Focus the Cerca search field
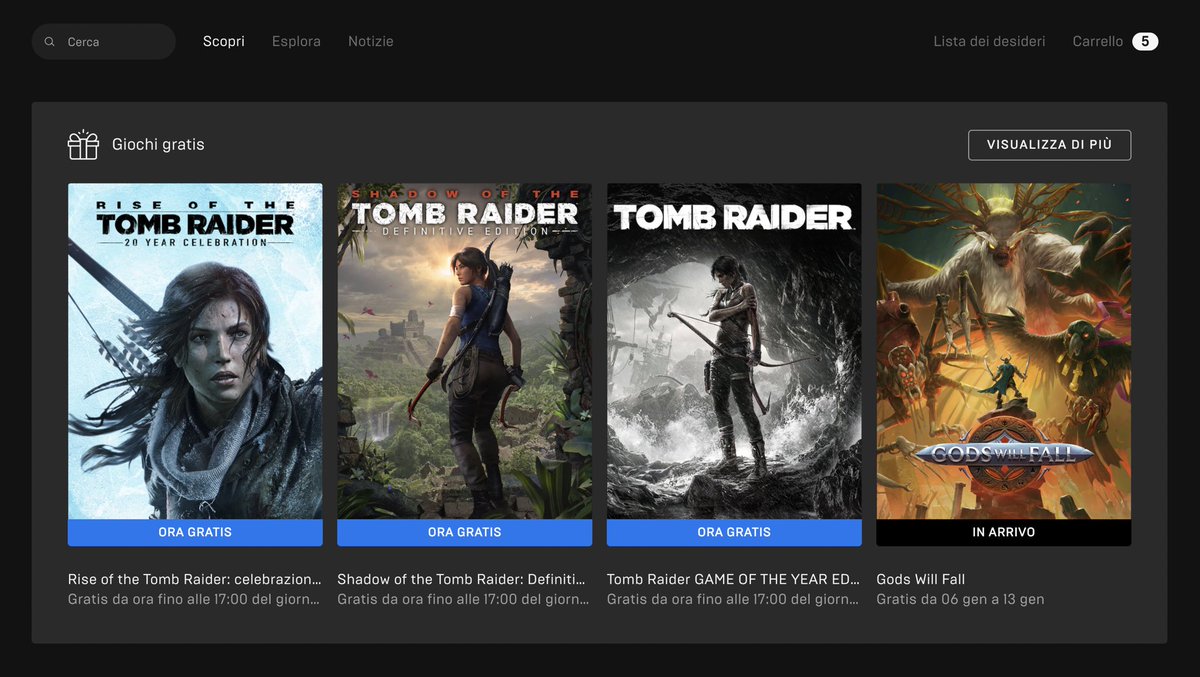Screen dimensions: 1200x677 (x=104, y=42)
